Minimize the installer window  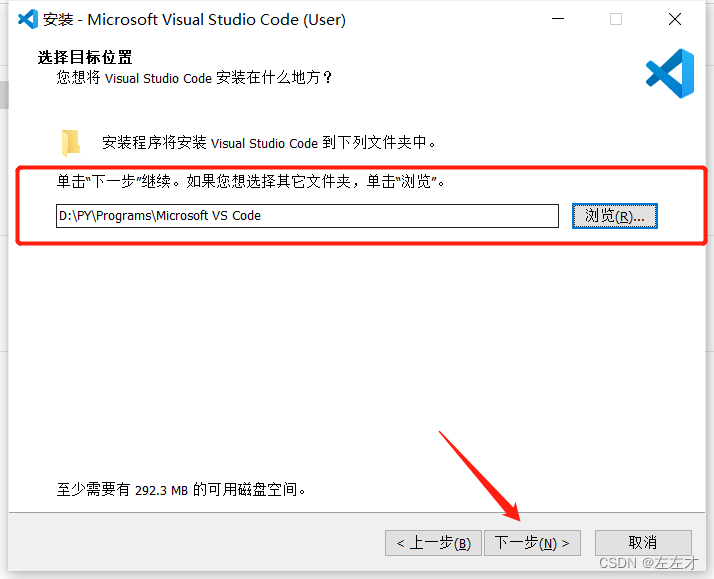coord(558,19)
